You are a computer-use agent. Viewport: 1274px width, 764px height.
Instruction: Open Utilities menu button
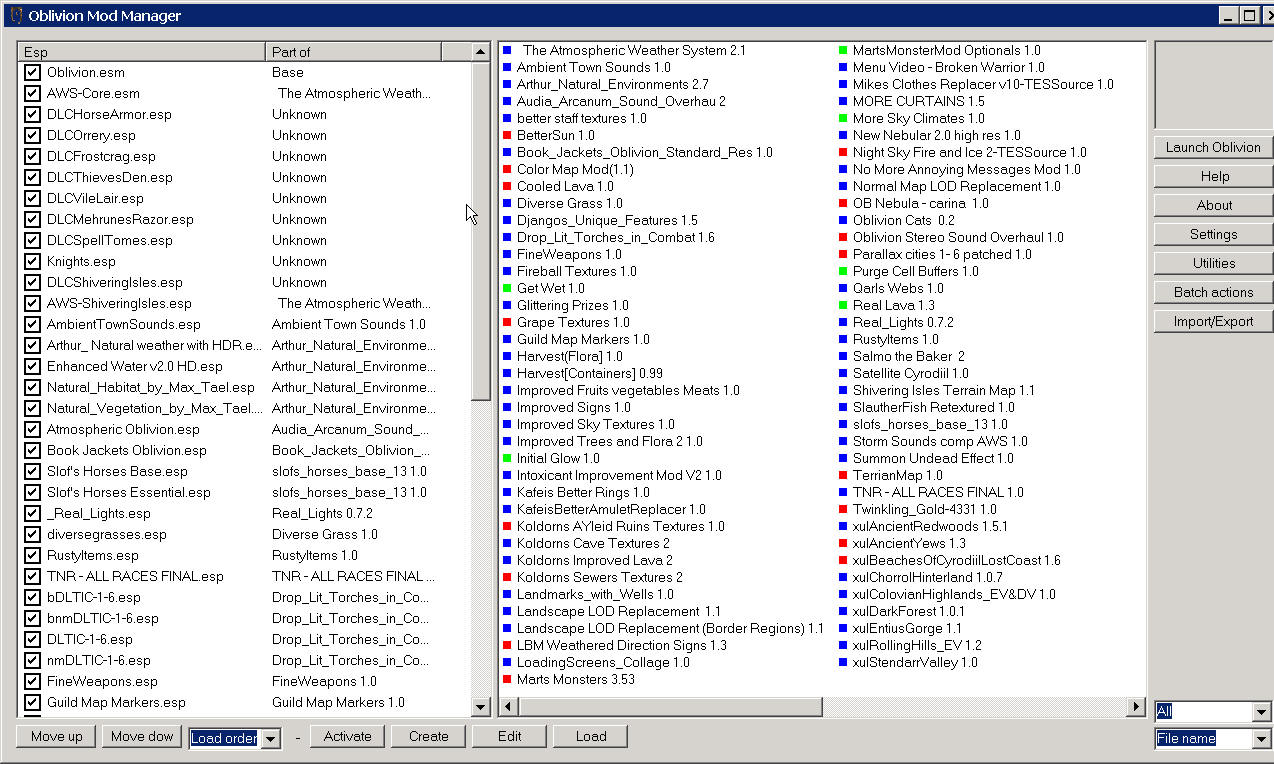tap(1213, 263)
